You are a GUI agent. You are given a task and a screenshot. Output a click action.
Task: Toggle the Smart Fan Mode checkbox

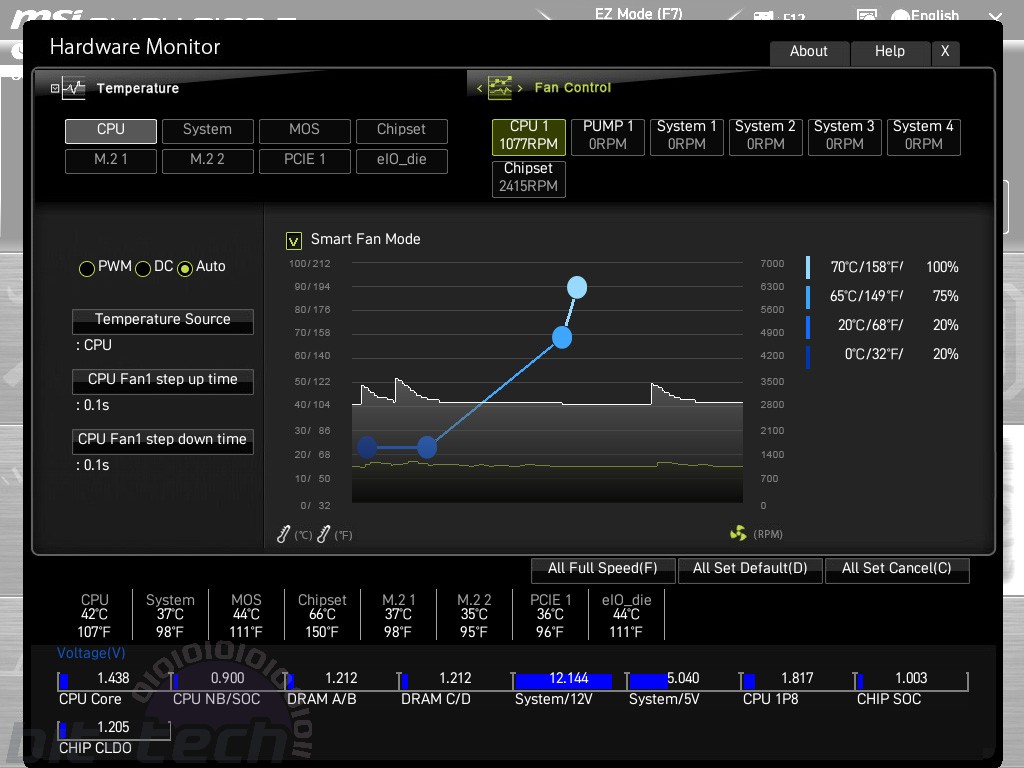[294, 241]
